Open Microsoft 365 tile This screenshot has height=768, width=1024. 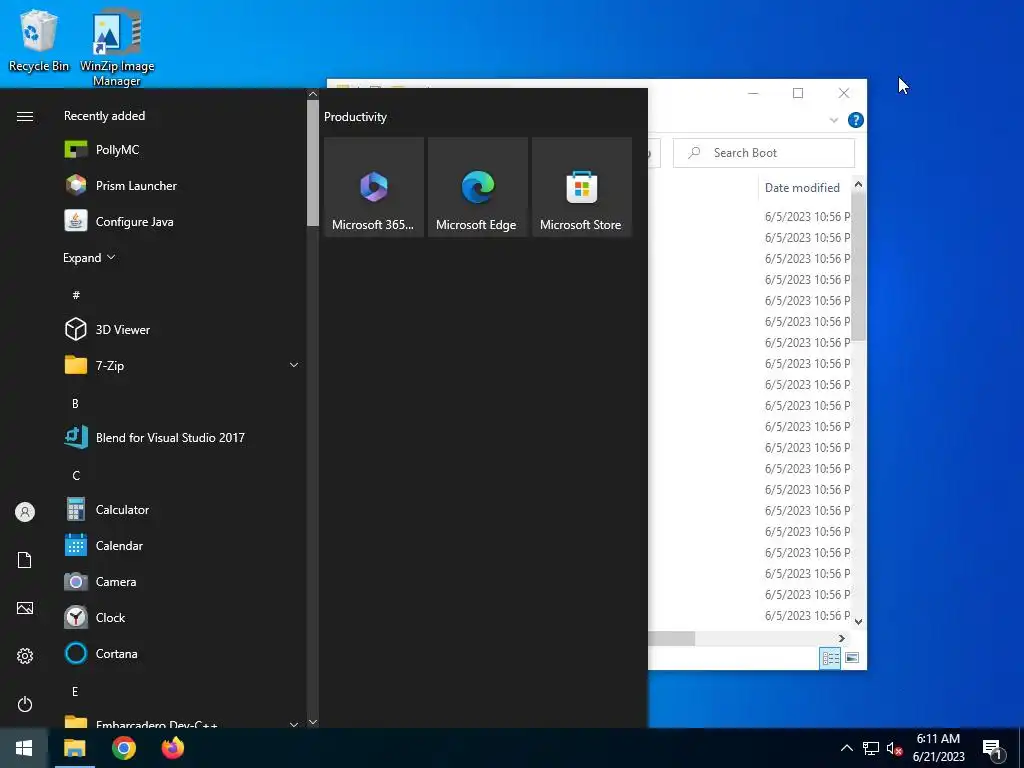pyautogui.click(x=374, y=187)
